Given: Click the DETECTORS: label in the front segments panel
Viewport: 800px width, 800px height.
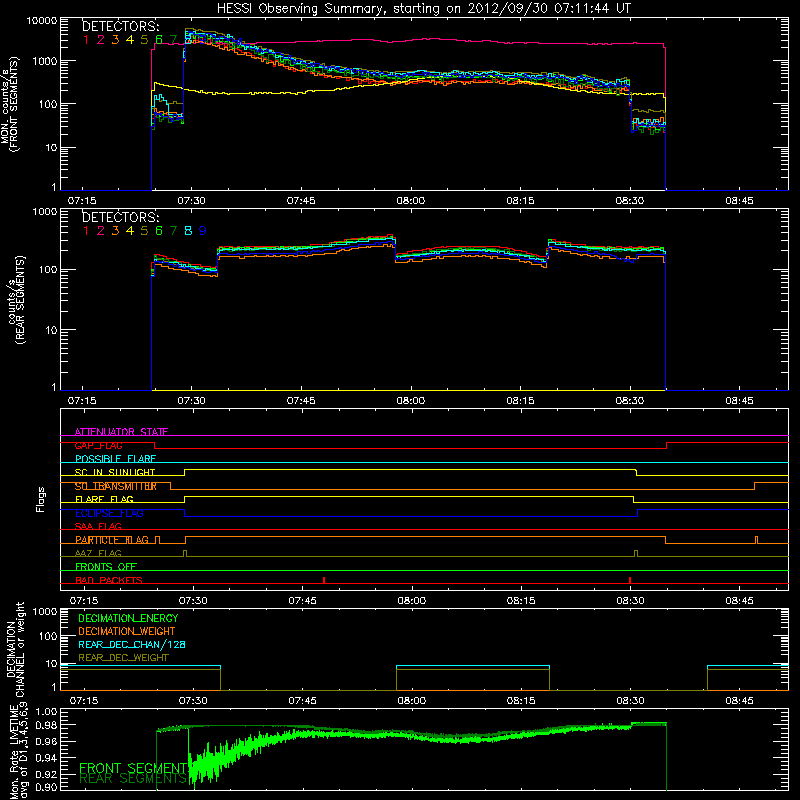Looking at the screenshot, I should [120, 26].
